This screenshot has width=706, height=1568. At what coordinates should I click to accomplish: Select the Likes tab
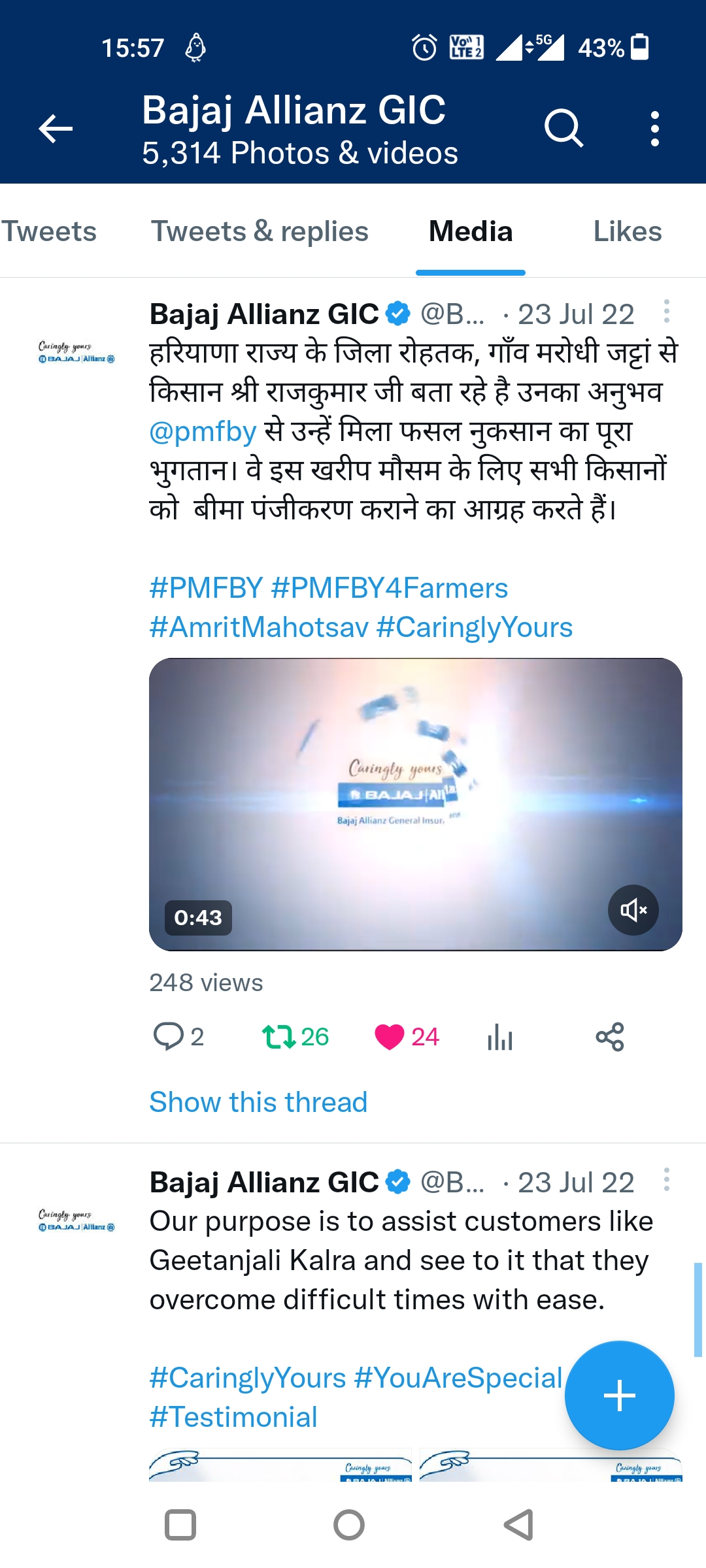[x=628, y=231]
